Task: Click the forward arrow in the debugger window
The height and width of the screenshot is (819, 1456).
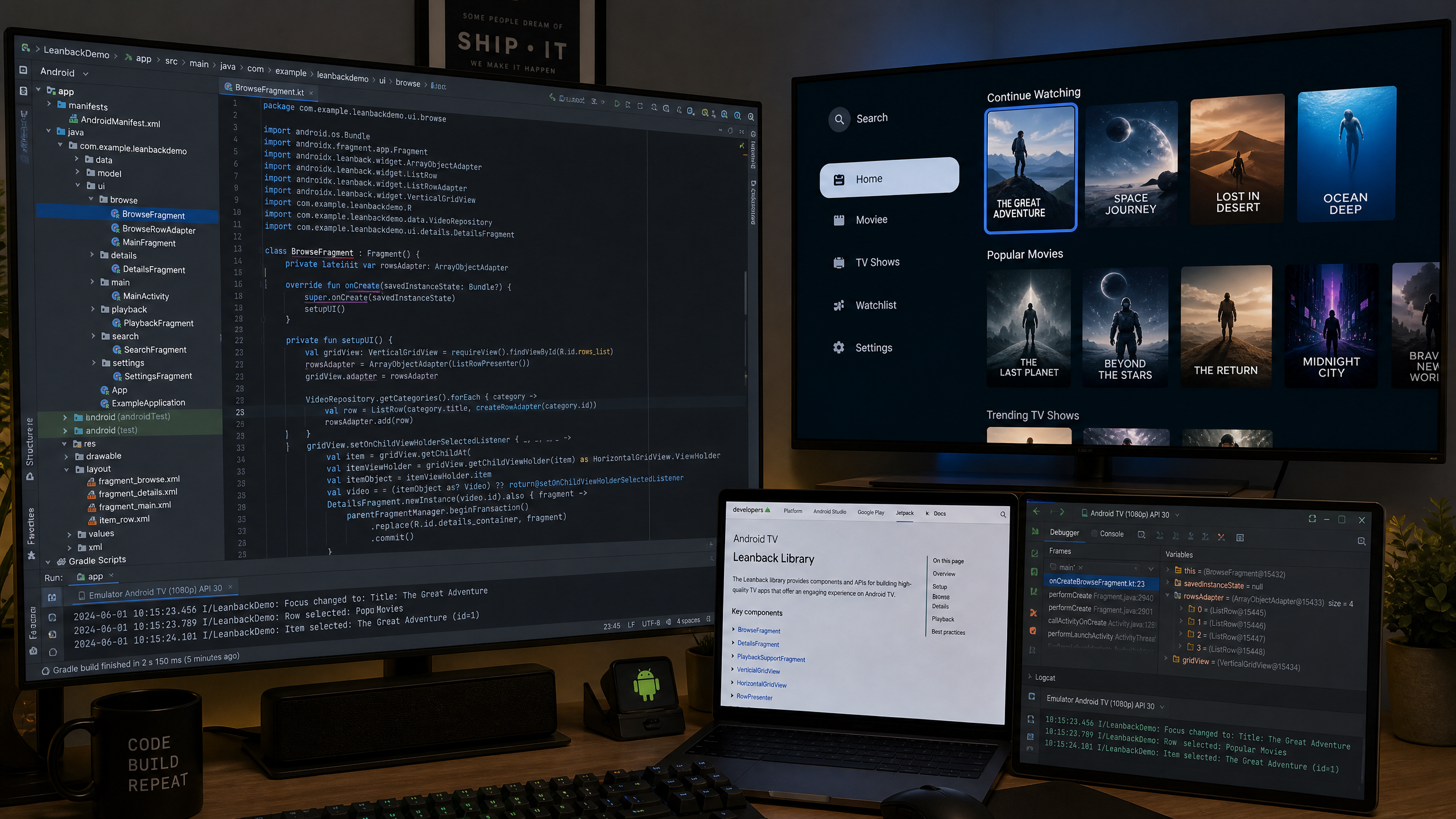Action: click(1061, 512)
